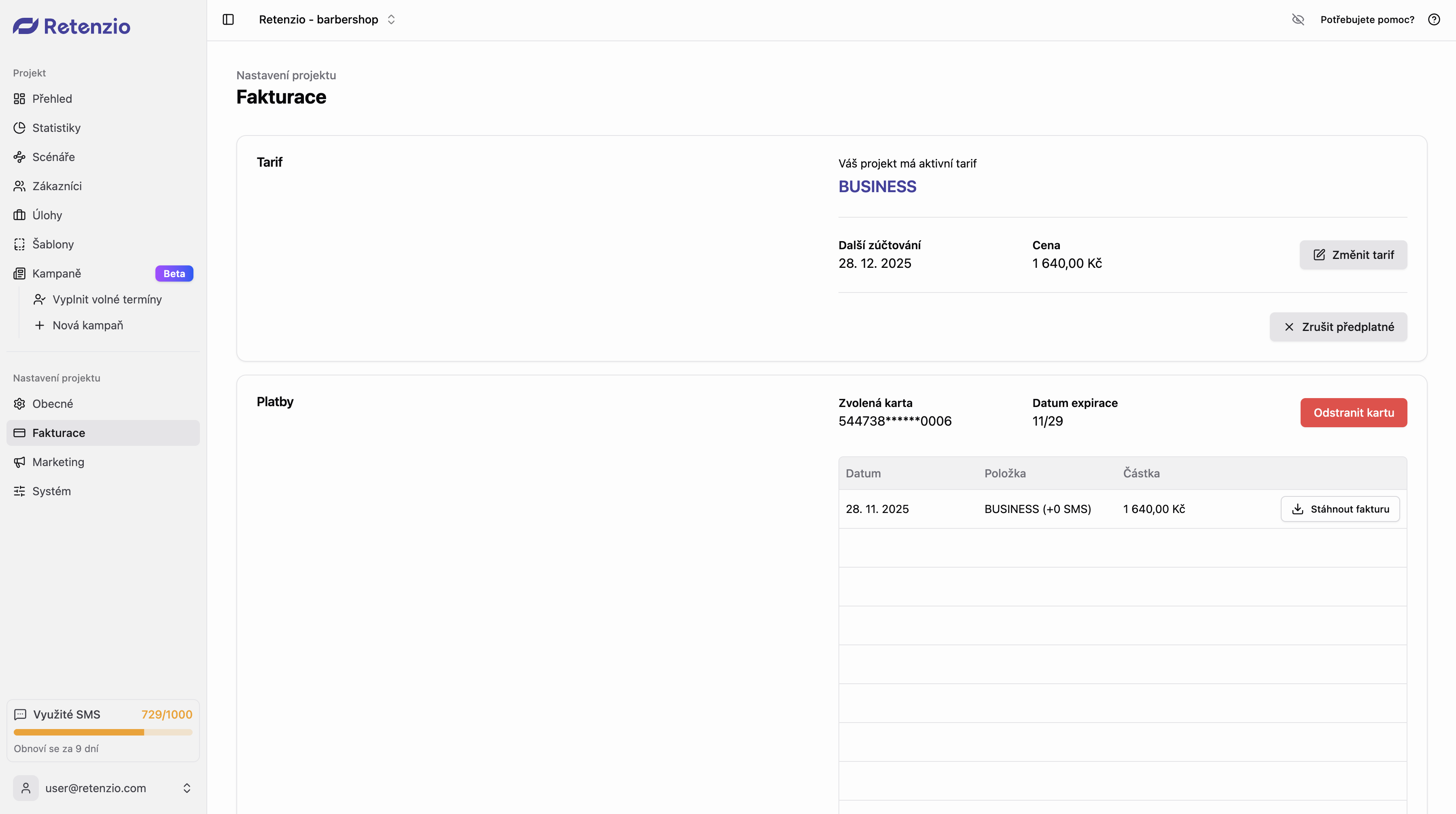Screen dimensions: 1456x814
Task: Open Systém via its sliders icon
Action: tap(19, 491)
